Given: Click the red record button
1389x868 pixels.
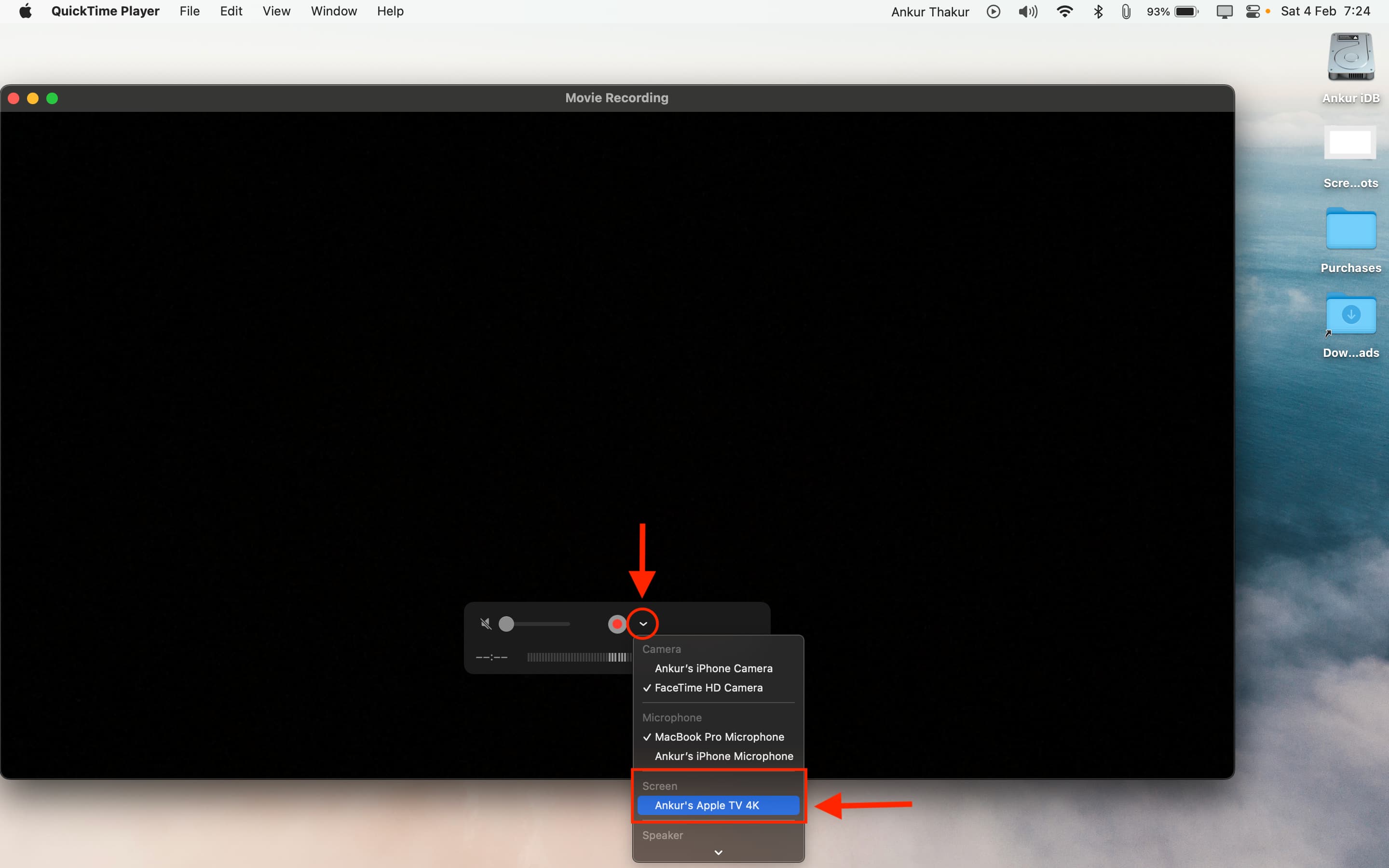Looking at the screenshot, I should coord(617,624).
